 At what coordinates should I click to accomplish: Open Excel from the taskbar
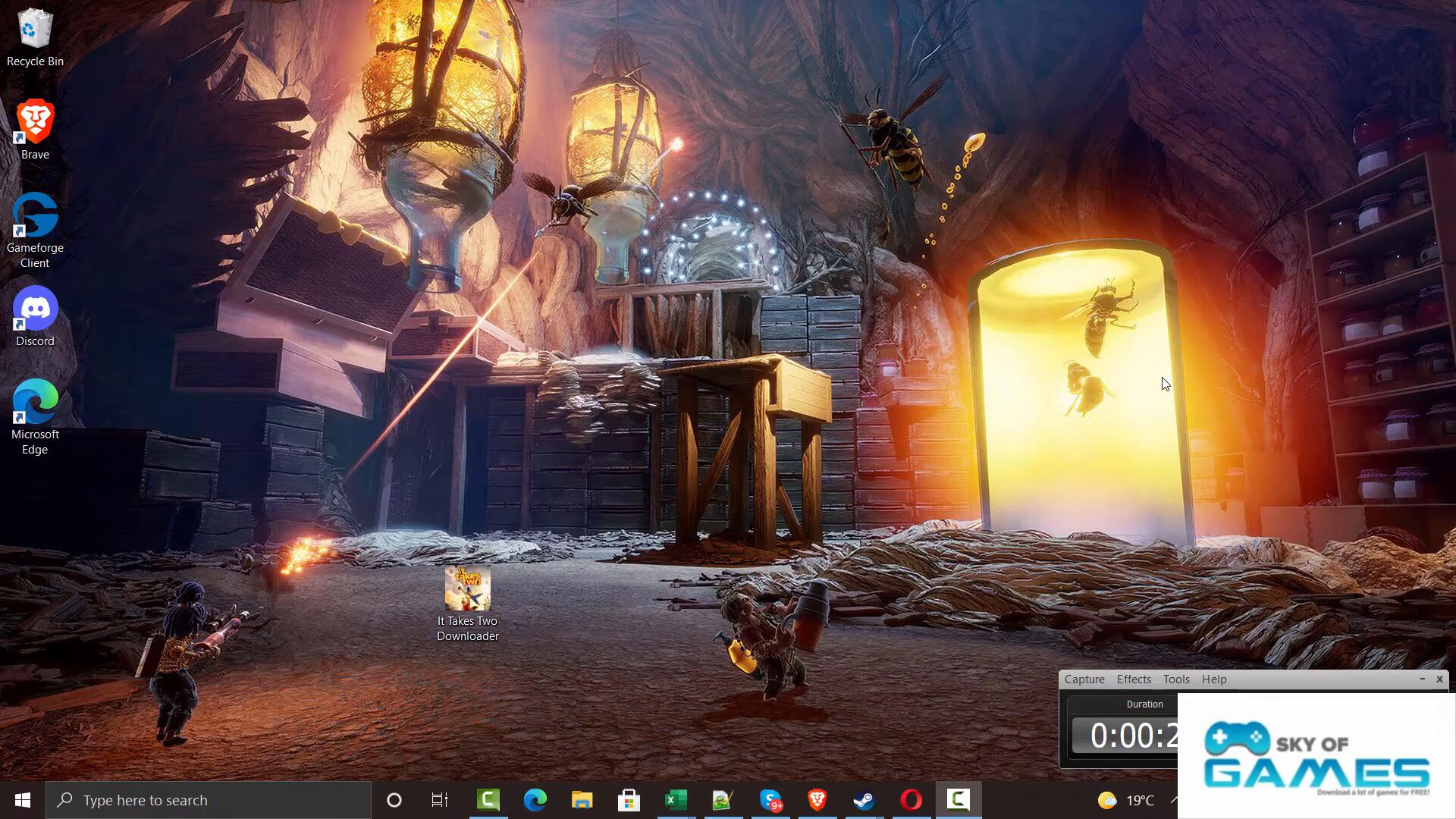coord(676,800)
